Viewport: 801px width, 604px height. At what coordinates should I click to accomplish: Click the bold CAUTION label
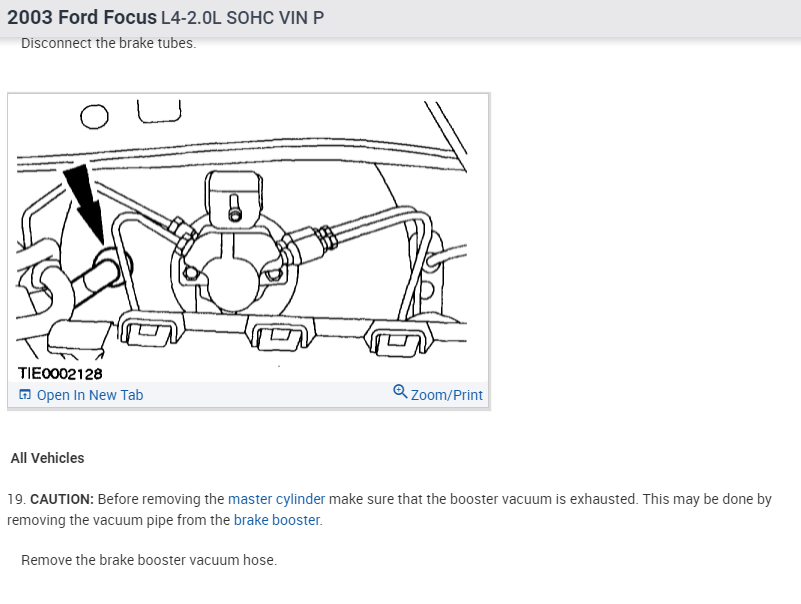[62, 499]
